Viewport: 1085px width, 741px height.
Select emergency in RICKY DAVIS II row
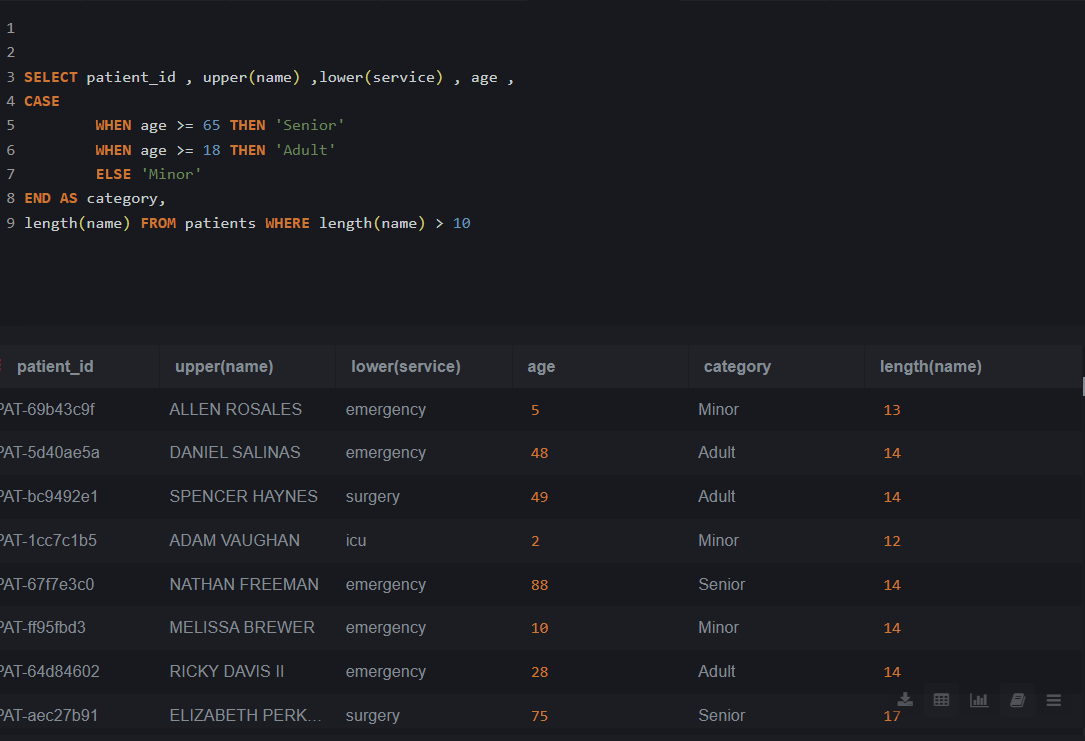pos(385,672)
